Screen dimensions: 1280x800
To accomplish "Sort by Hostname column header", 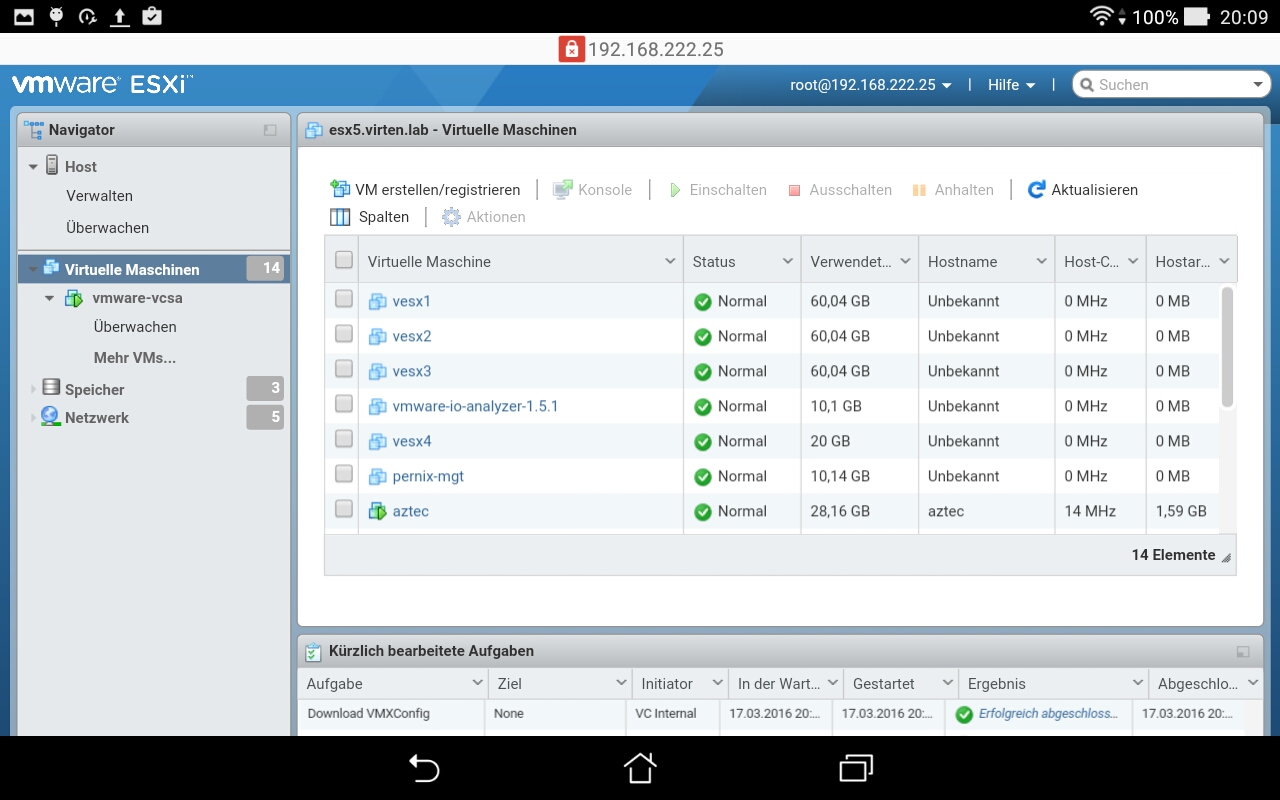I will [962, 261].
